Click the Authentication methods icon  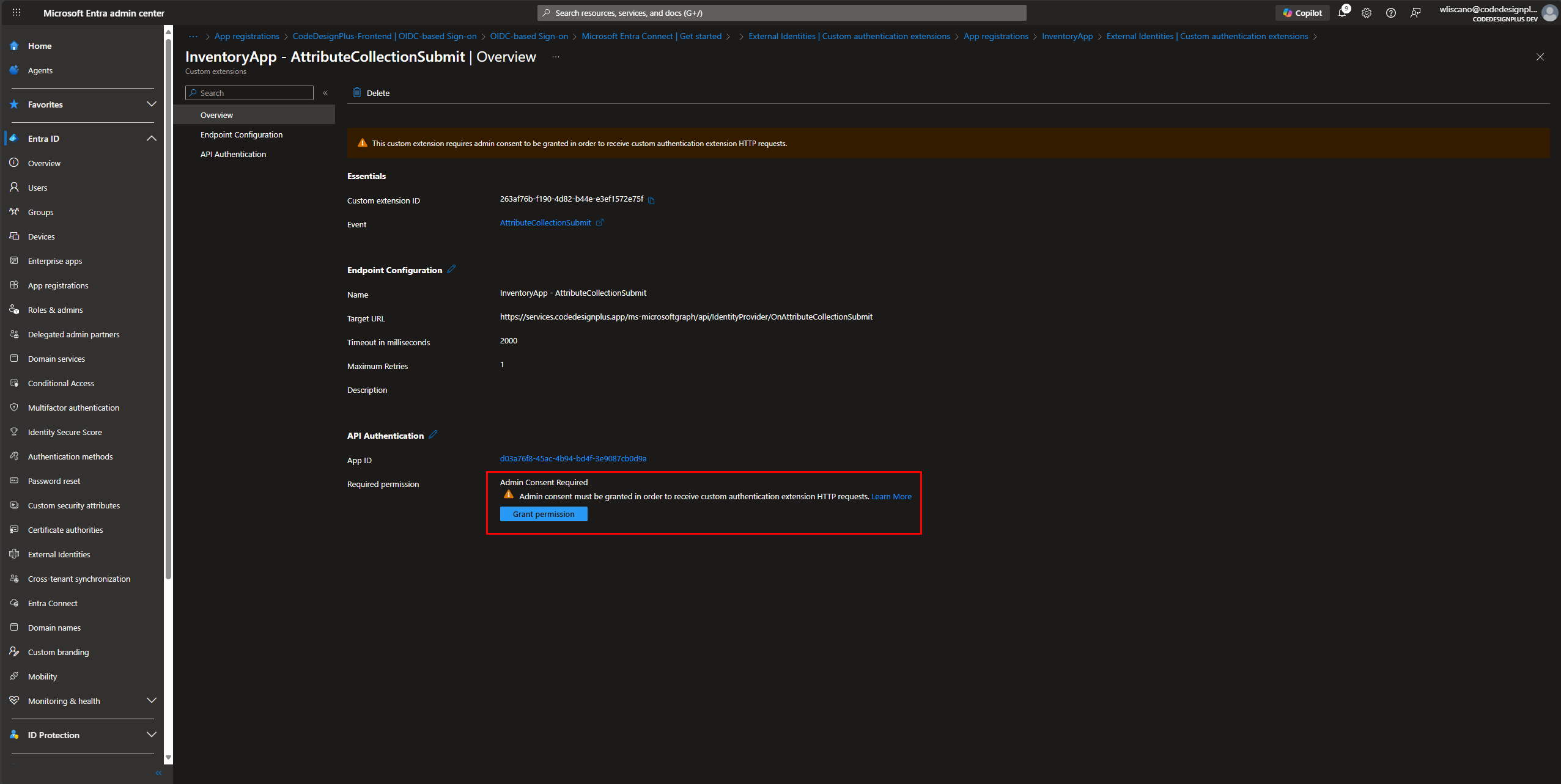[x=14, y=456]
